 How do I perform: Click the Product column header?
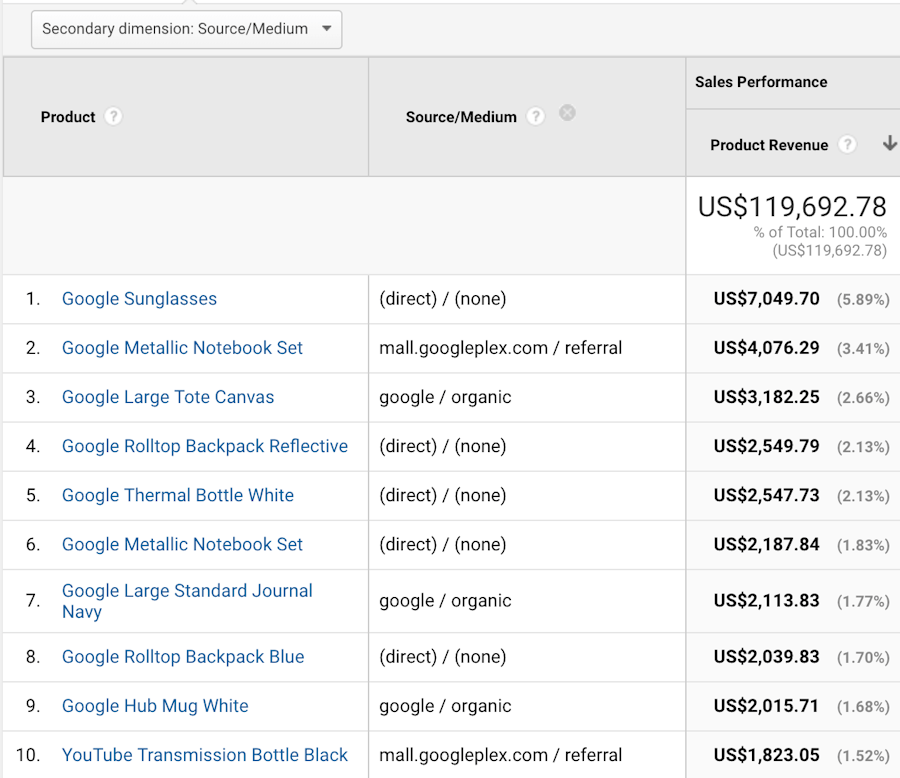point(68,117)
